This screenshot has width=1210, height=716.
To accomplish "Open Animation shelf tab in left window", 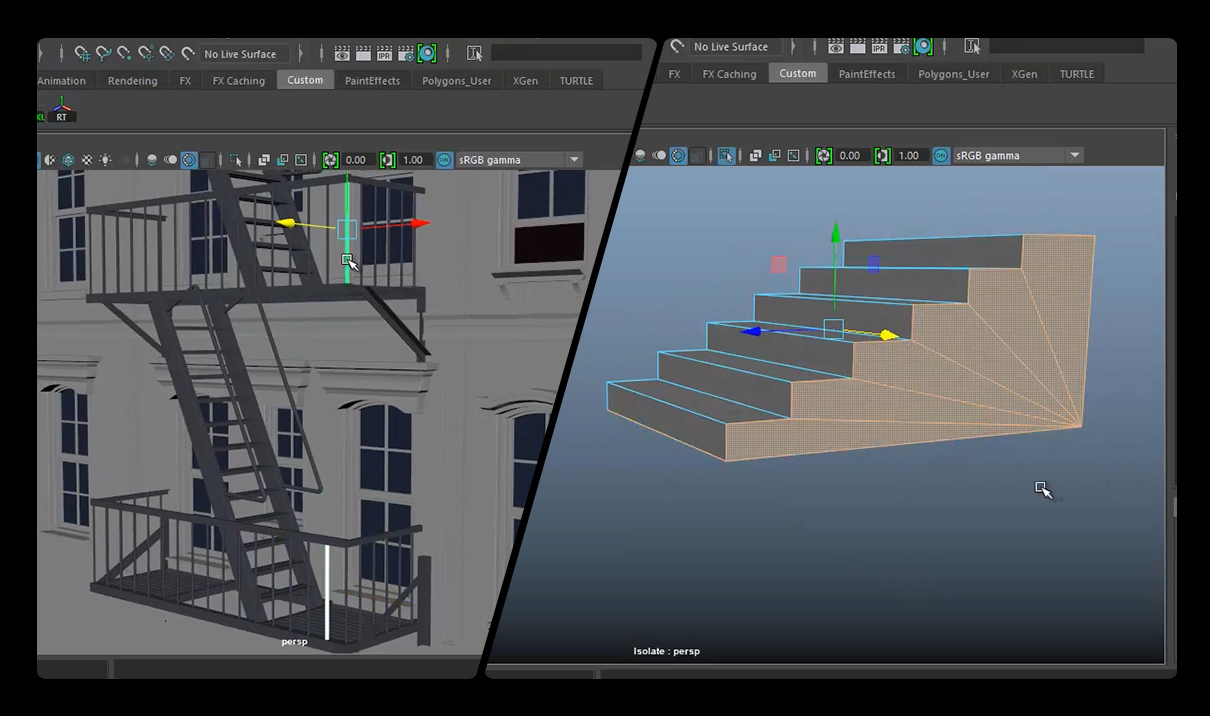I will [x=62, y=81].
